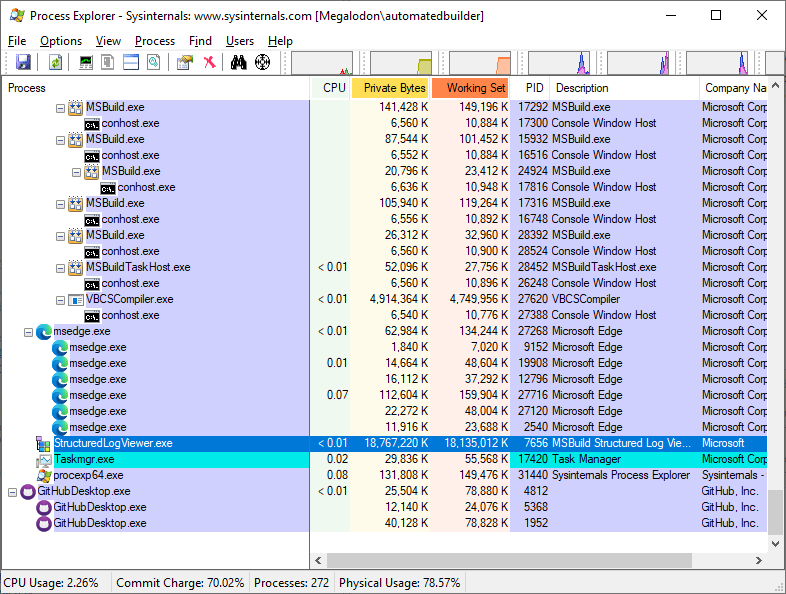Collapse the GitHubDesktop.exe parent node
The width and height of the screenshot is (786, 594).
[x=12, y=493]
